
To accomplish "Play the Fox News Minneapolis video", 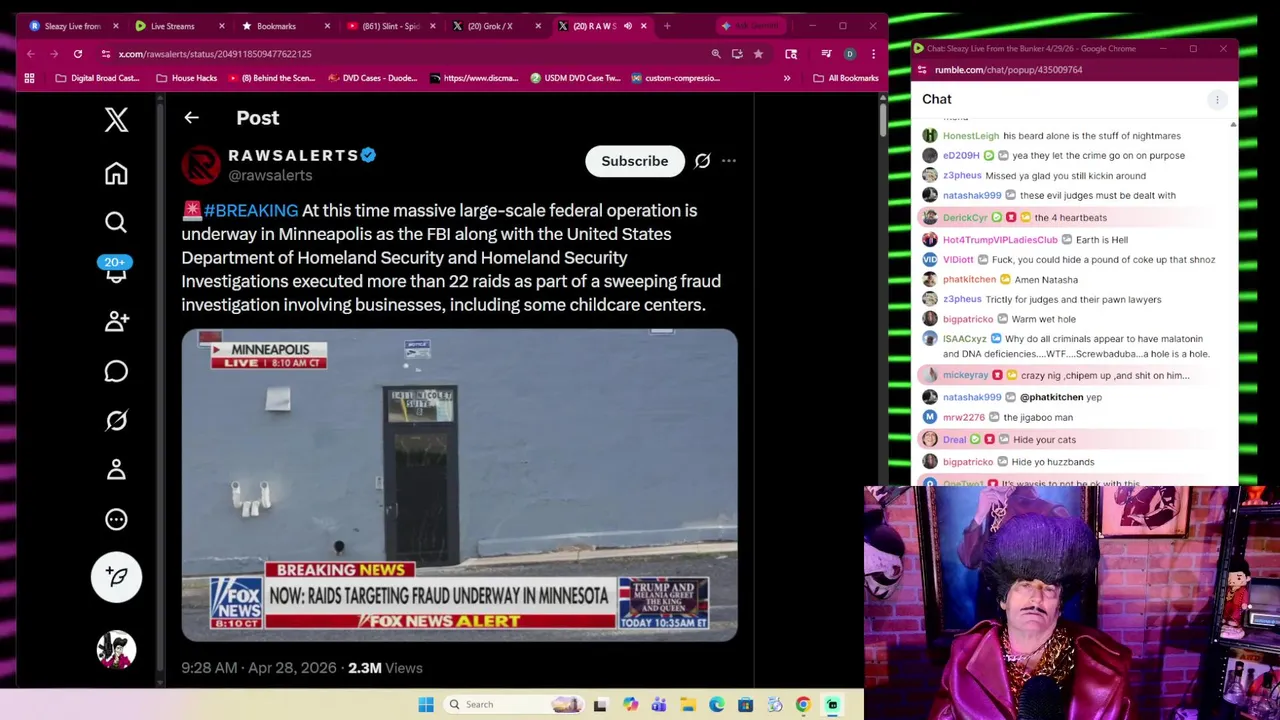I will pos(459,485).
